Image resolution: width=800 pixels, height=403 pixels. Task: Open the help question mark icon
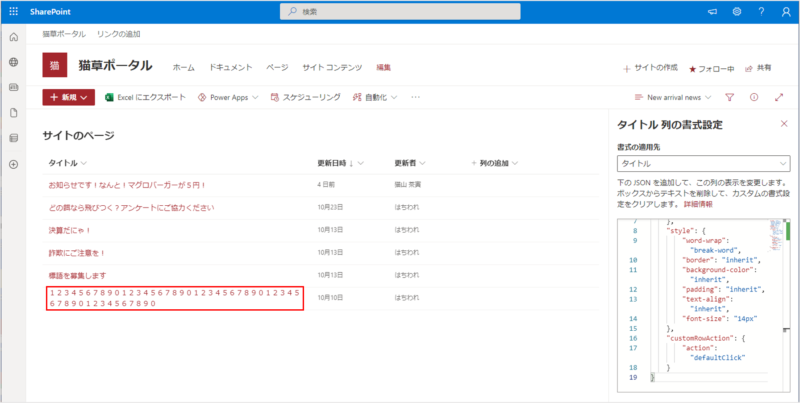tap(761, 11)
